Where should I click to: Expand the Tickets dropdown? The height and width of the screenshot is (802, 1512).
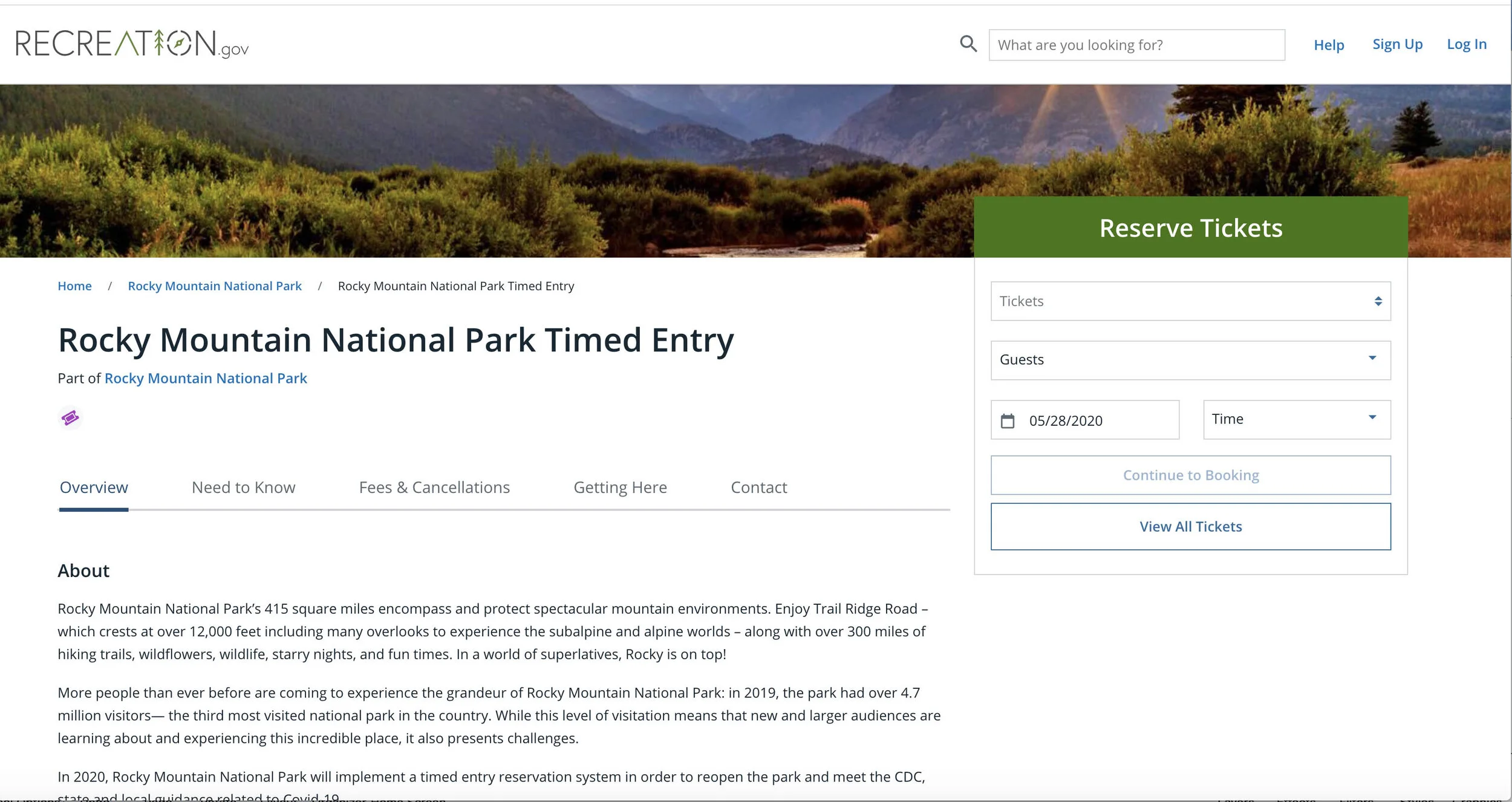[x=1190, y=301]
